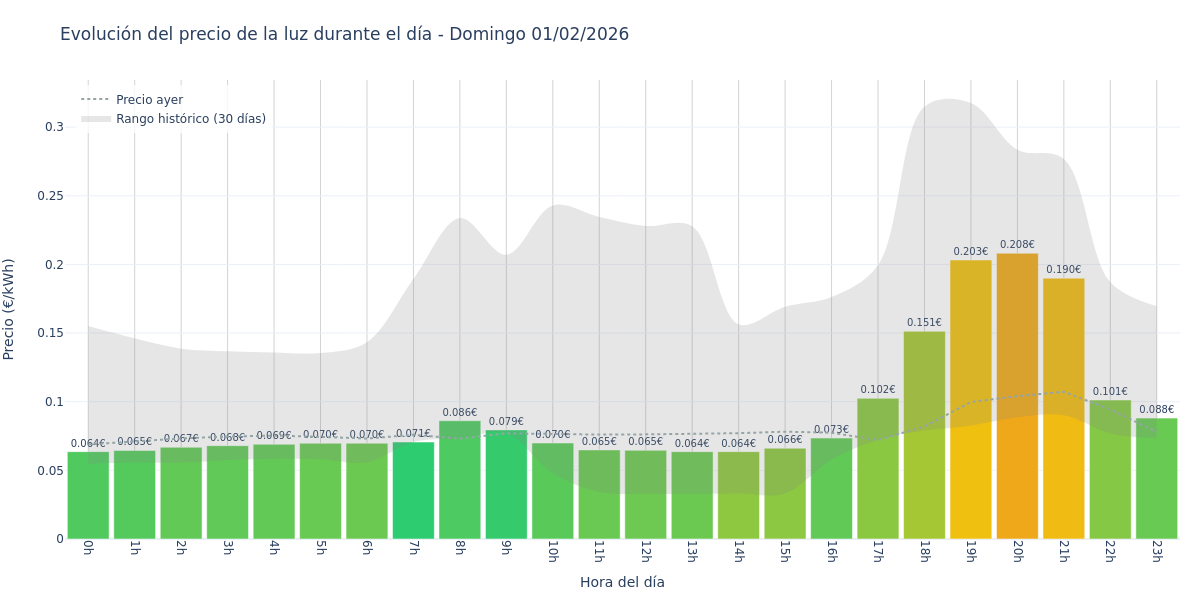Toggle the 'Rango histórico (30 días)' legend entry

(190, 119)
